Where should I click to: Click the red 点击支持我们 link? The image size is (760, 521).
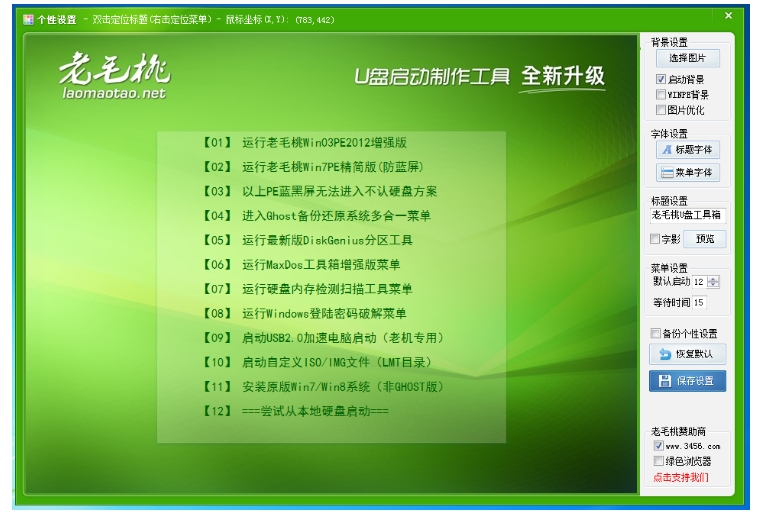[681, 478]
